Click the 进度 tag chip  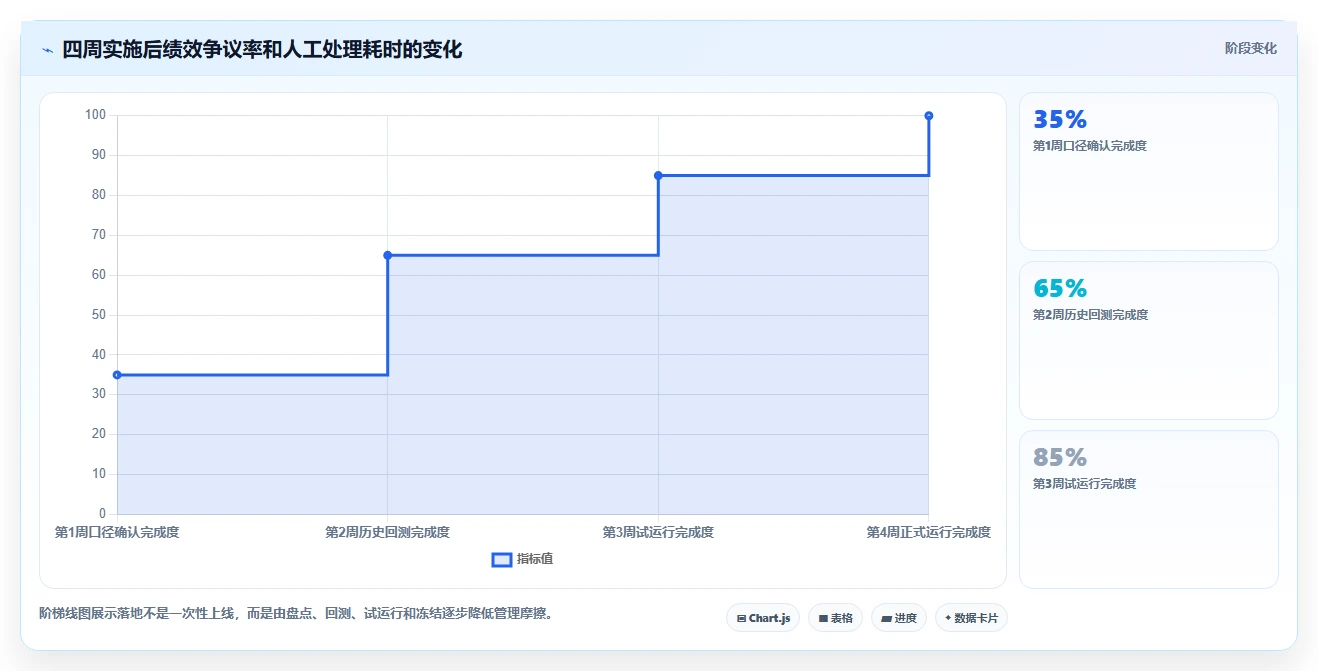pyautogui.click(x=899, y=618)
